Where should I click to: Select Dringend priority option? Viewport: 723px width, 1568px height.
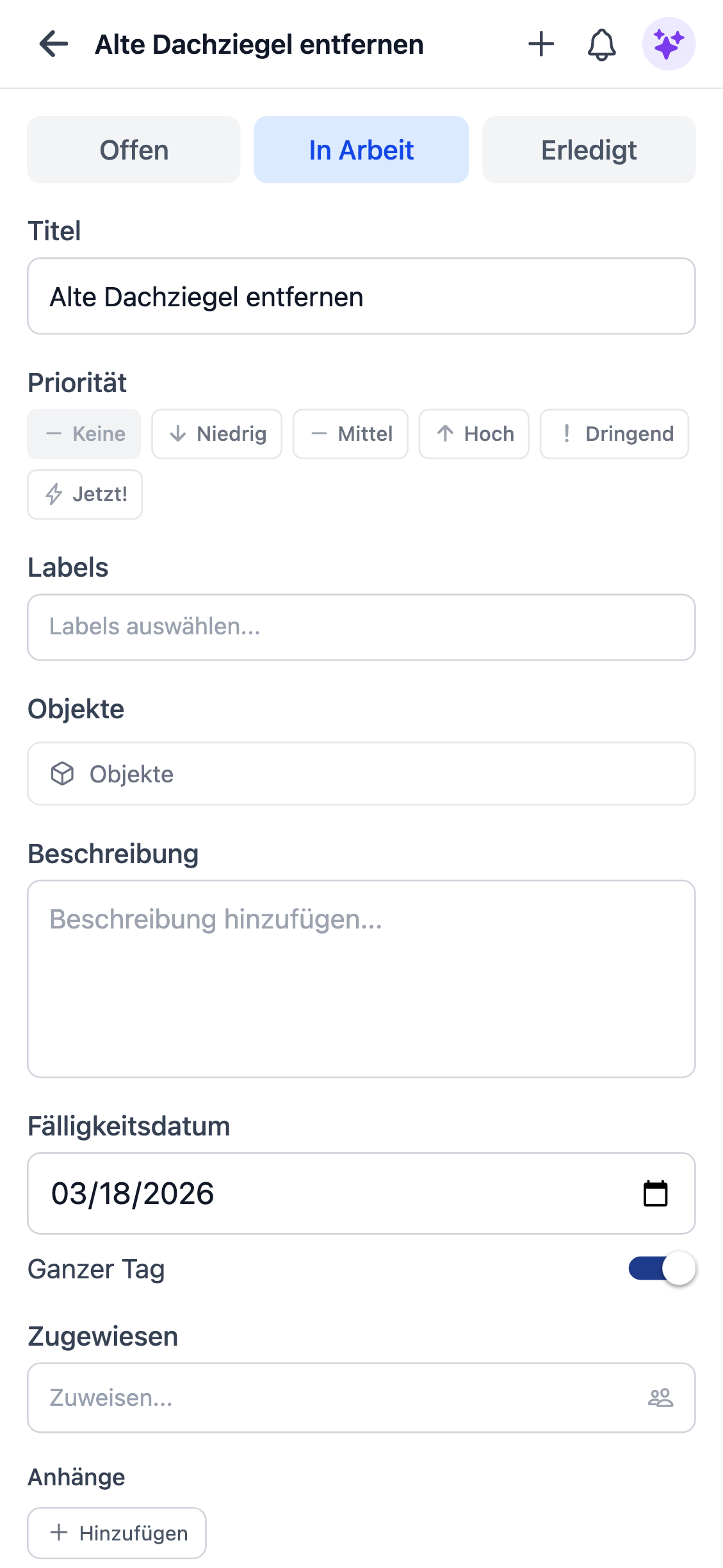point(614,434)
